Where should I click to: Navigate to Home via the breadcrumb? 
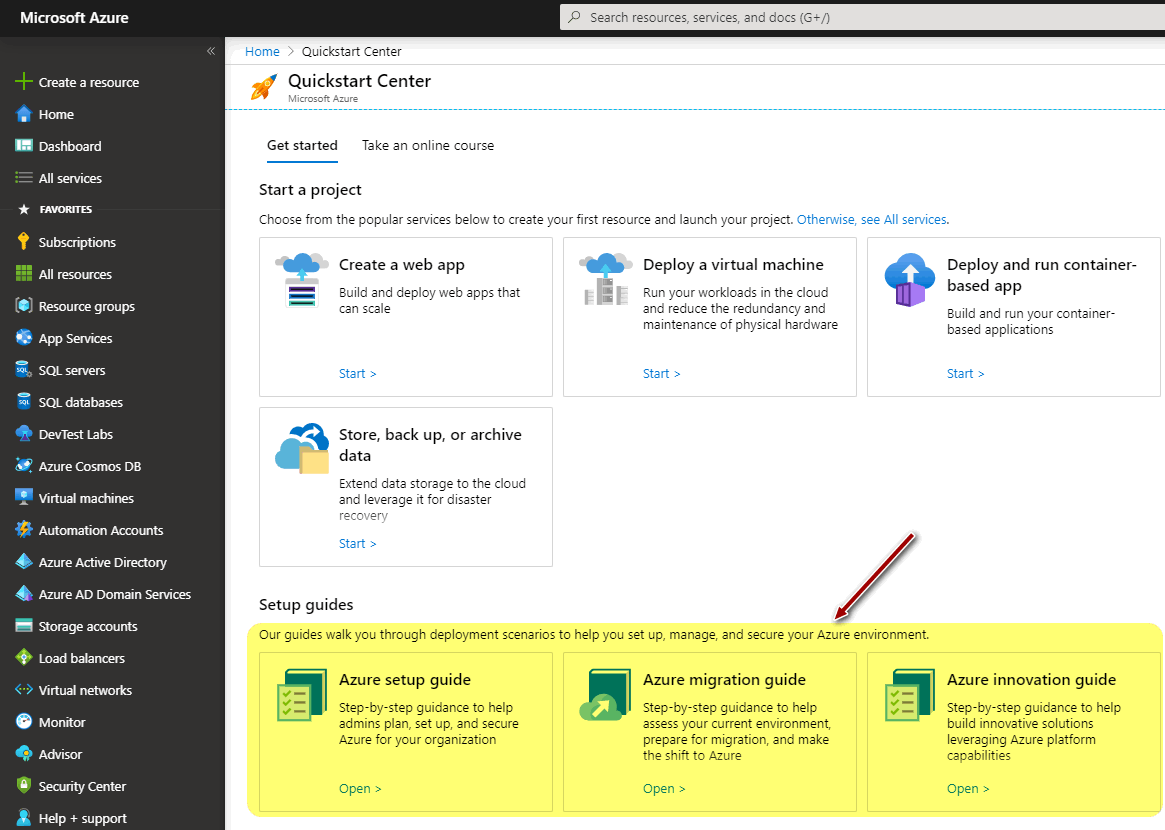click(x=262, y=51)
